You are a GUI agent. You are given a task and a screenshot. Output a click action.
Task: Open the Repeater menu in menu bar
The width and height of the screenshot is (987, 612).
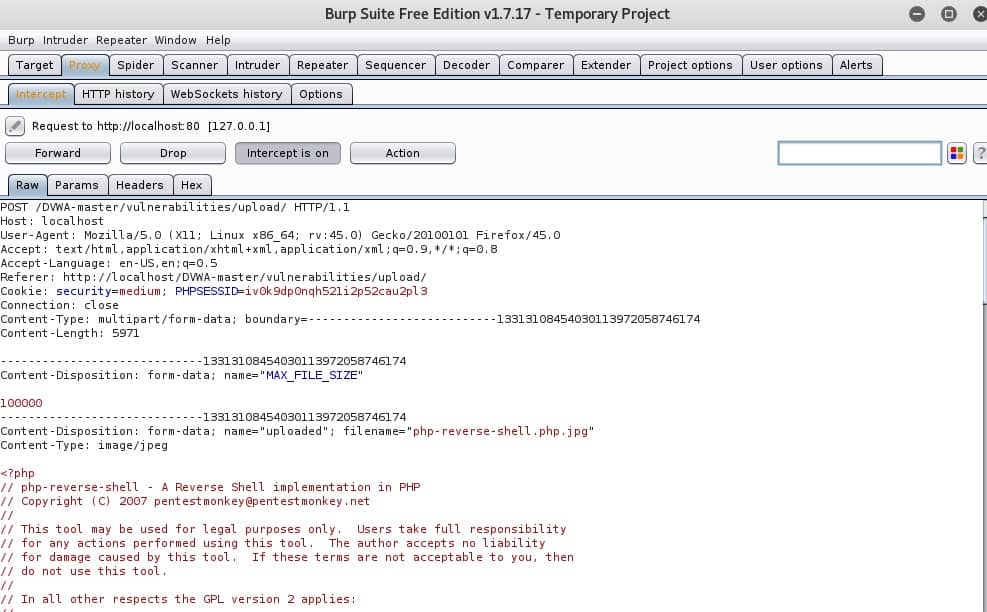(x=121, y=40)
